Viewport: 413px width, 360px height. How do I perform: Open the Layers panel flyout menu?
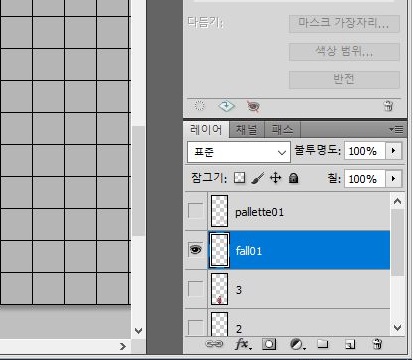pos(396,129)
